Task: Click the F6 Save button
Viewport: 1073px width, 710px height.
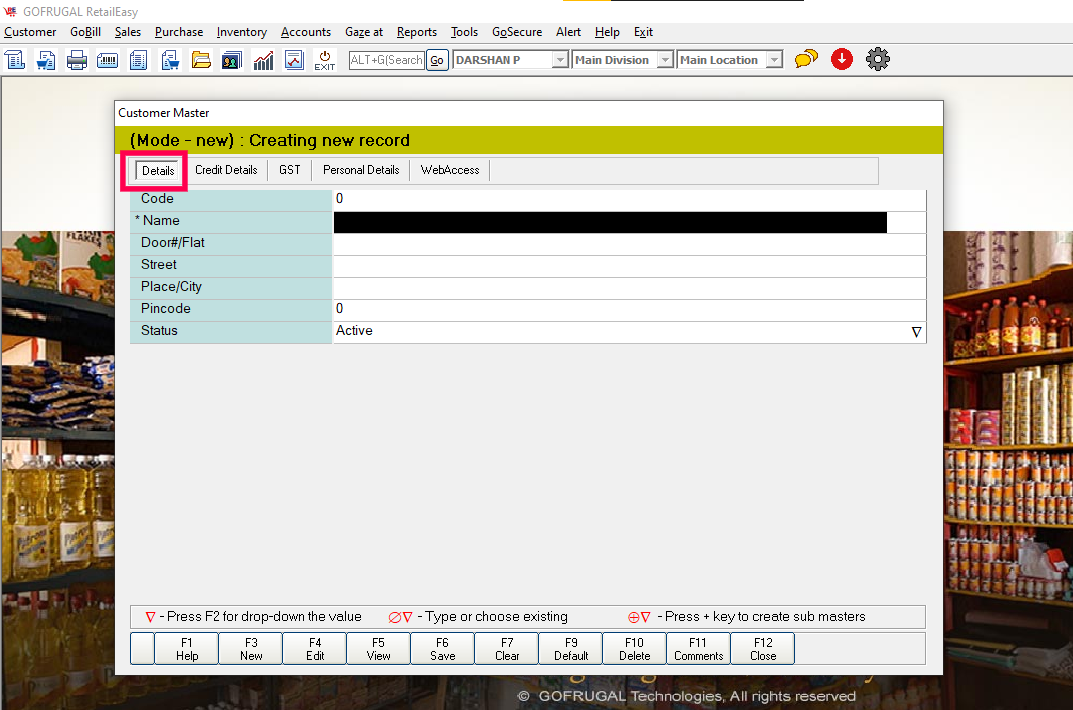Action: tap(443, 648)
